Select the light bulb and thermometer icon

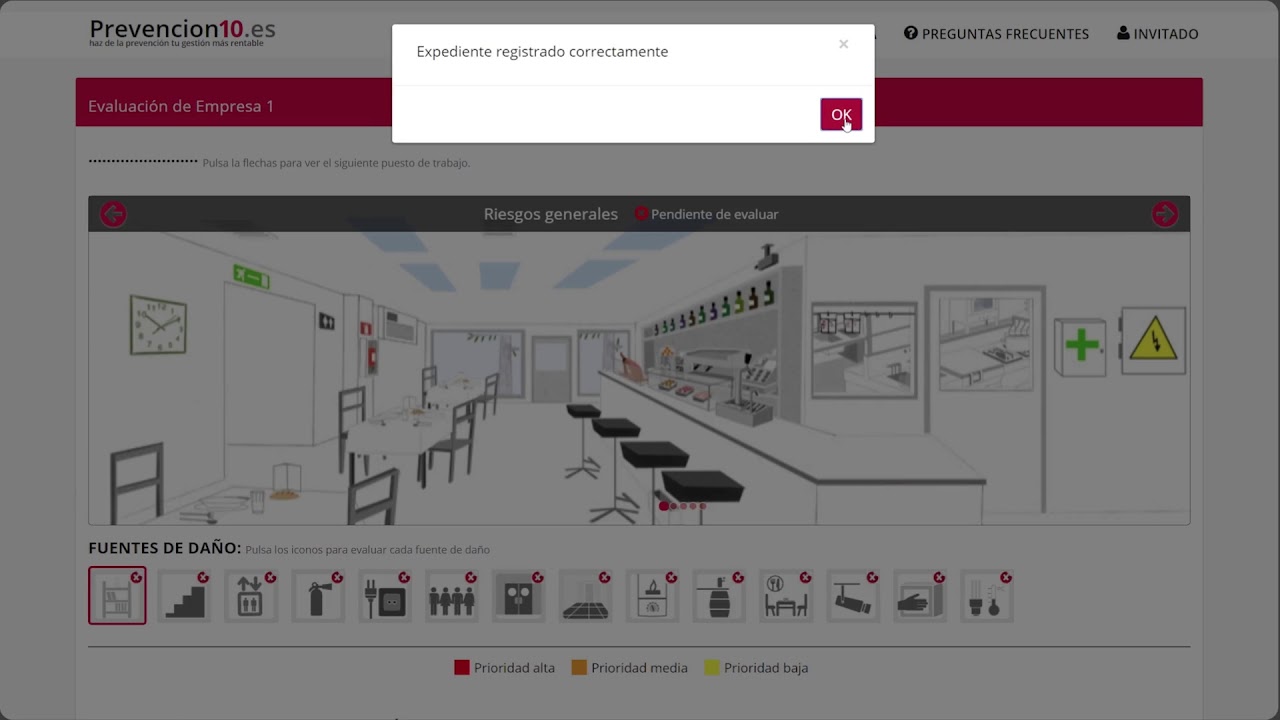988,596
